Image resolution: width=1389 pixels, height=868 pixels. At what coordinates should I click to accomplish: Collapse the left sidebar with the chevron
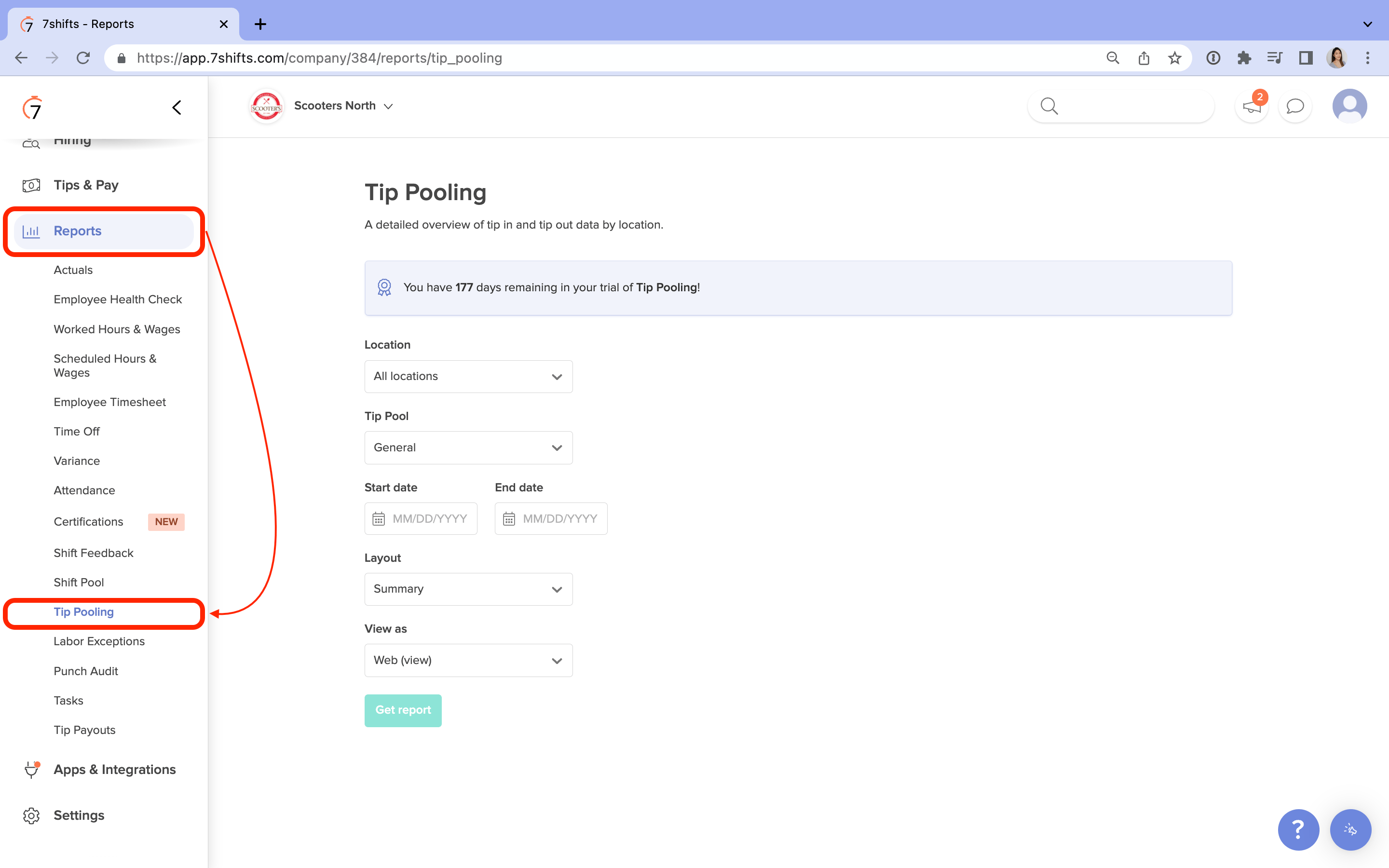(x=176, y=107)
